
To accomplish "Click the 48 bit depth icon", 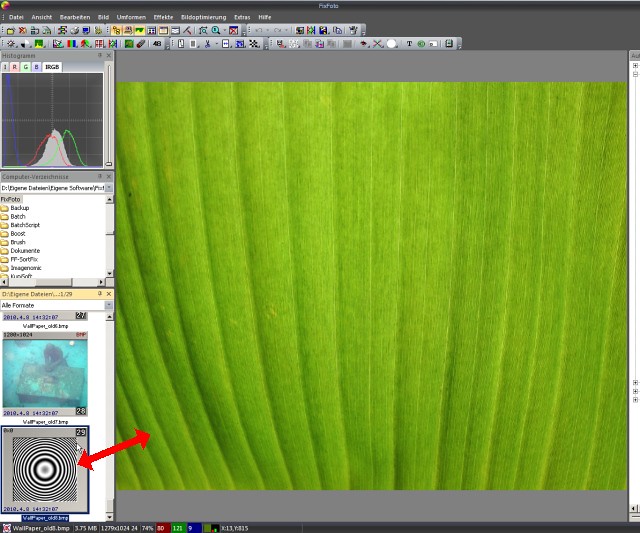I will click(x=157, y=44).
